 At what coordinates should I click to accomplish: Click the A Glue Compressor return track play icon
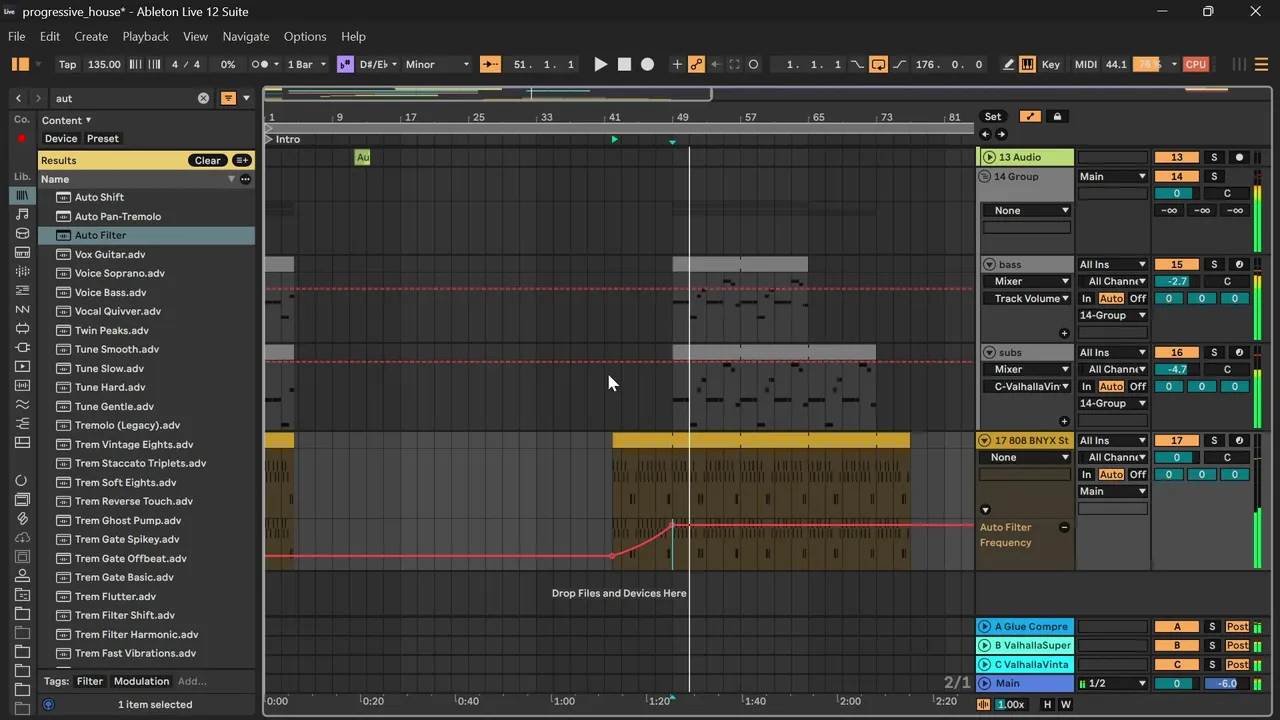point(986,627)
